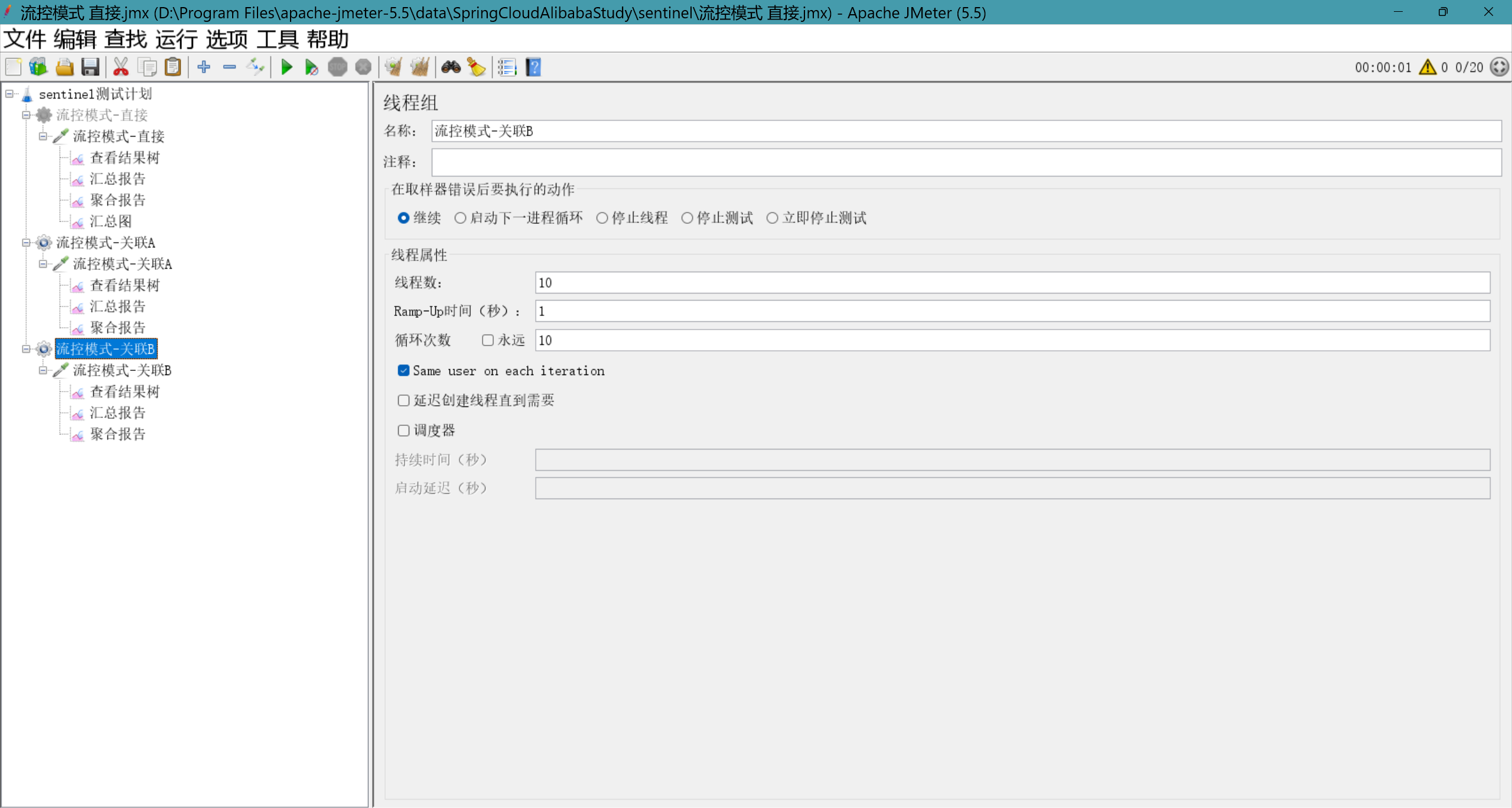
Task: Open the 选项 menu
Action: tap(227, 40)
